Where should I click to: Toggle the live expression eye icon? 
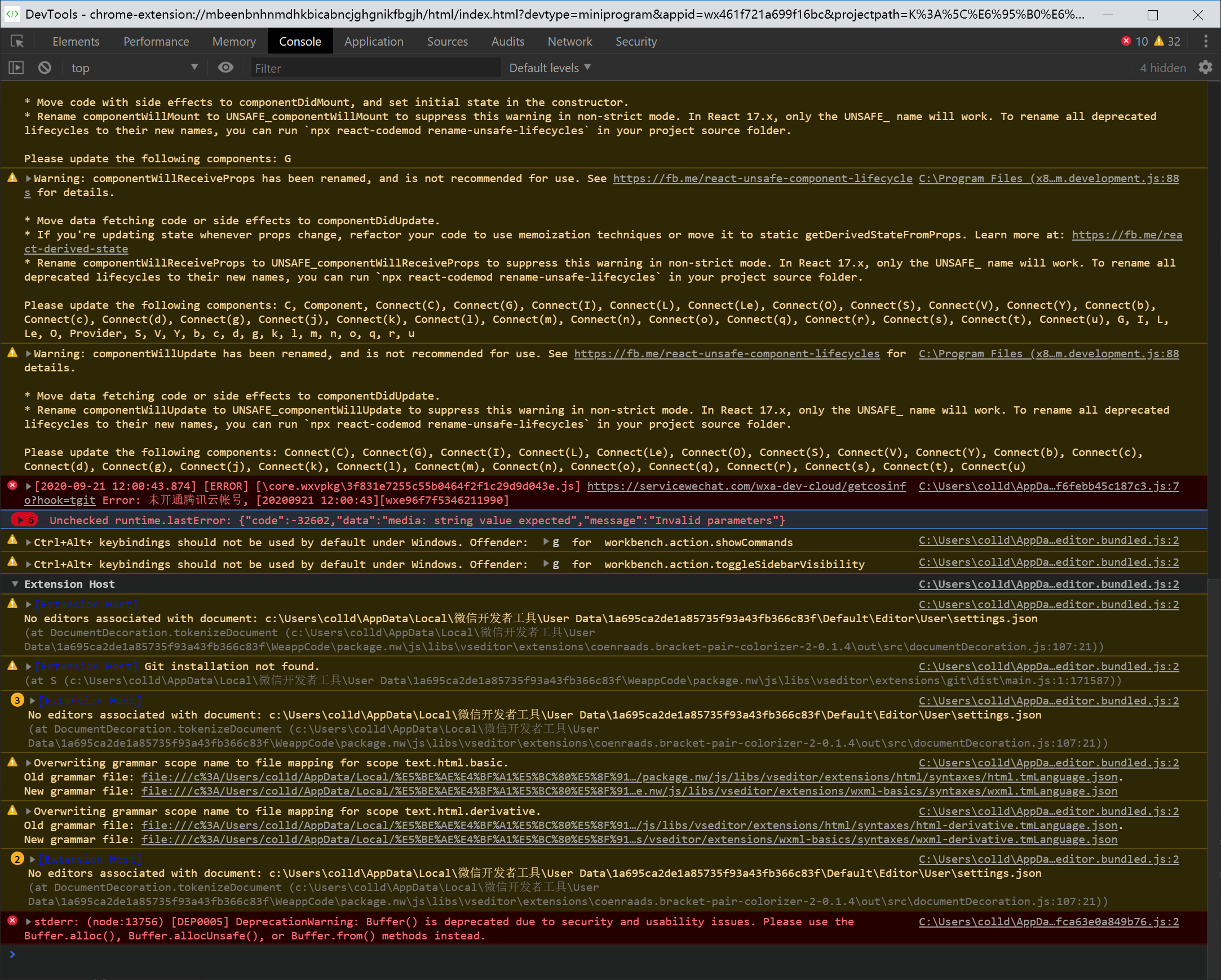(225, 68)
